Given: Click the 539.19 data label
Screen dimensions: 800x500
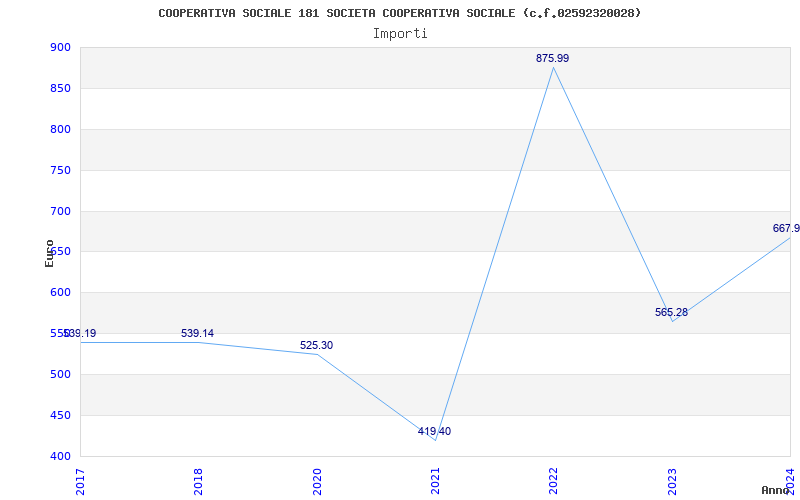Looking at the screenshot, I should (x=80, y=334).
